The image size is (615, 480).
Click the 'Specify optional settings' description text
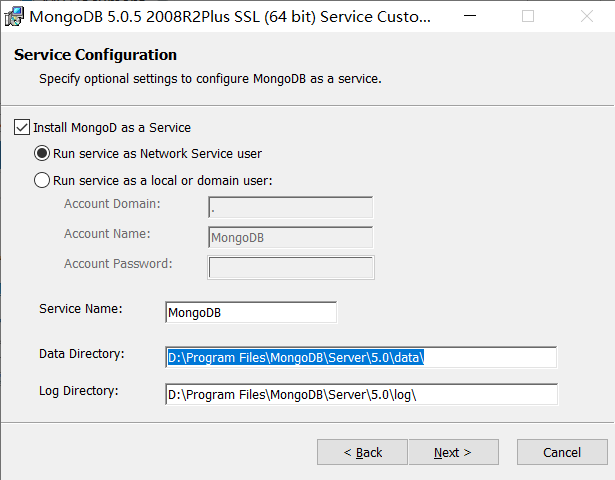coord(210,79)
